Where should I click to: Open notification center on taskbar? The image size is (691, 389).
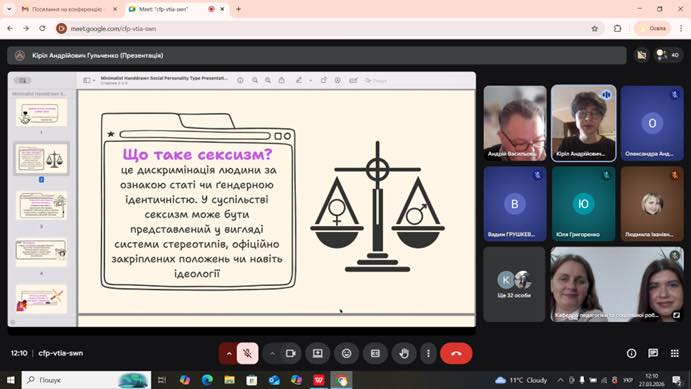tap(677, 380)
